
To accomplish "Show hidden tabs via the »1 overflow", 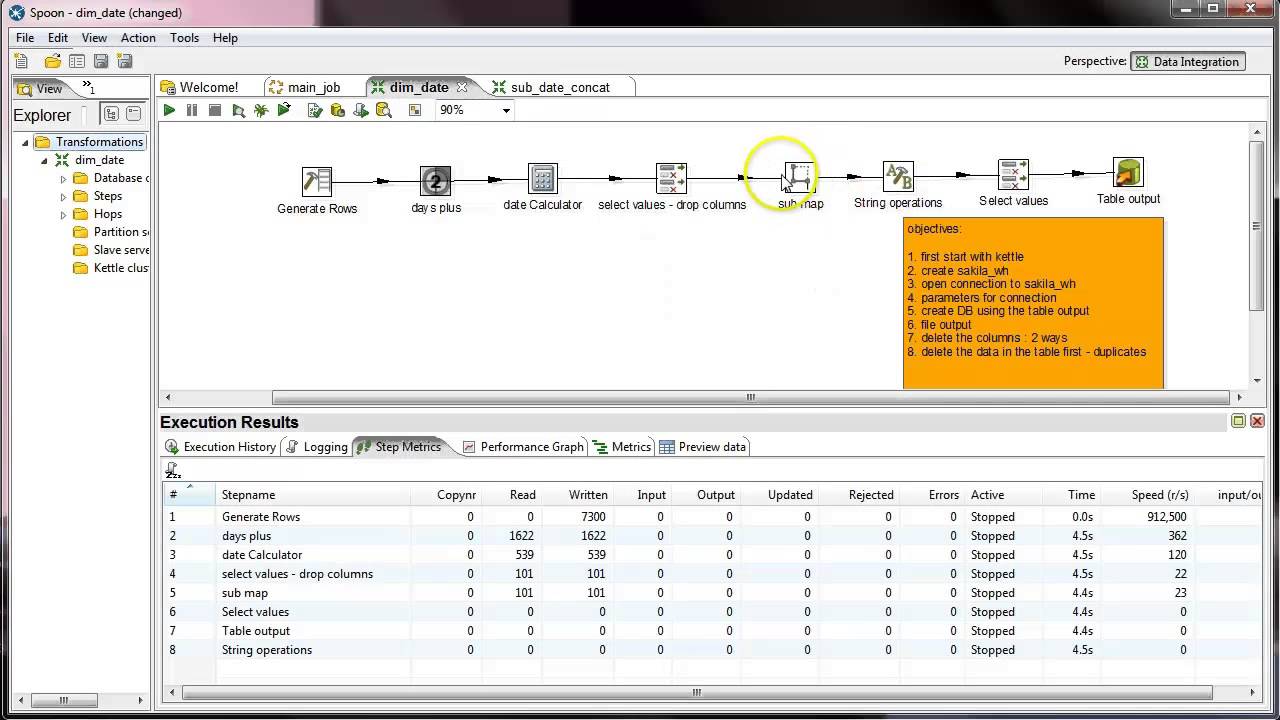I will (88, 88).
